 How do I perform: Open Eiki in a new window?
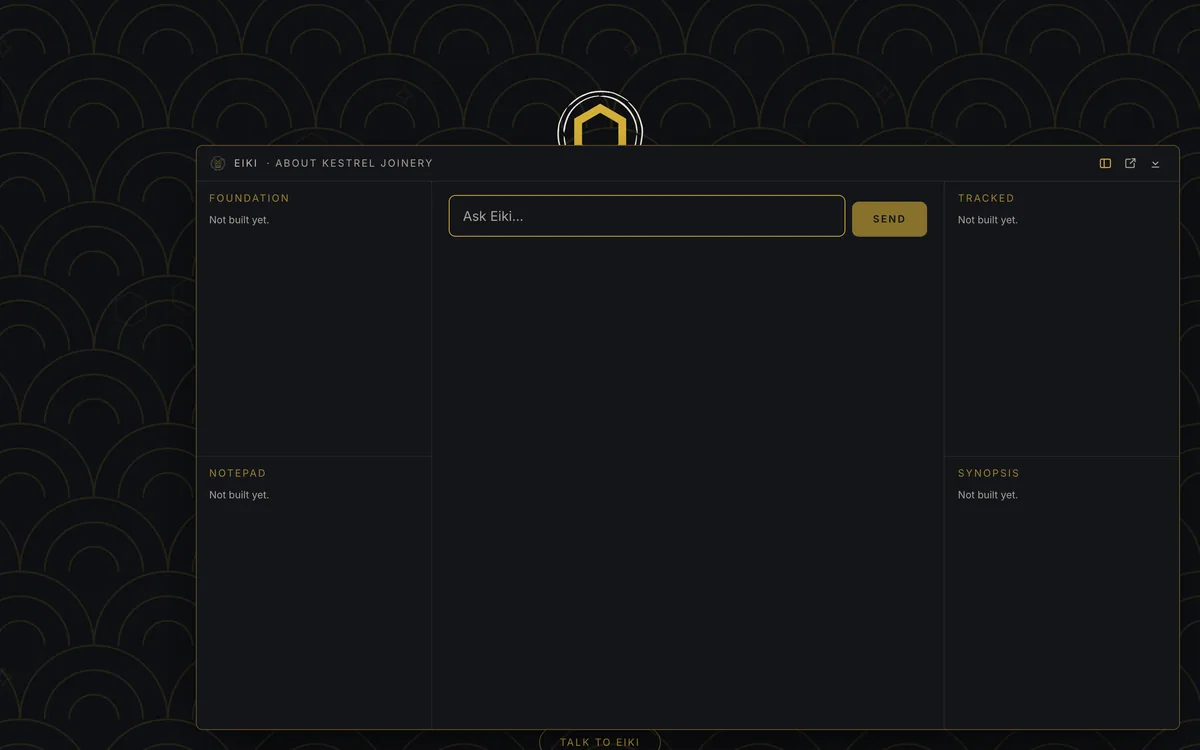(x=1130, y=163)
